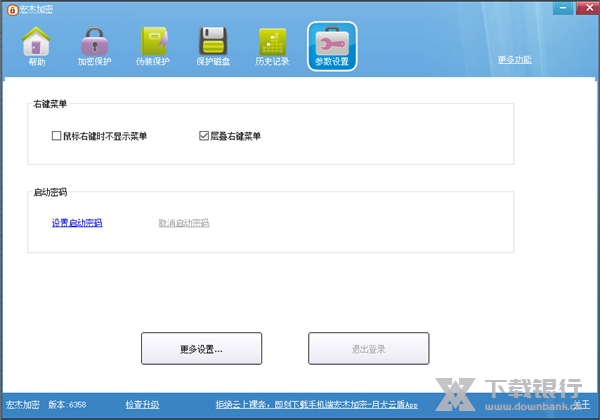Click the 版本:6358 status text
The height and width of the screenshot is (420, 600).
(67, 405)
